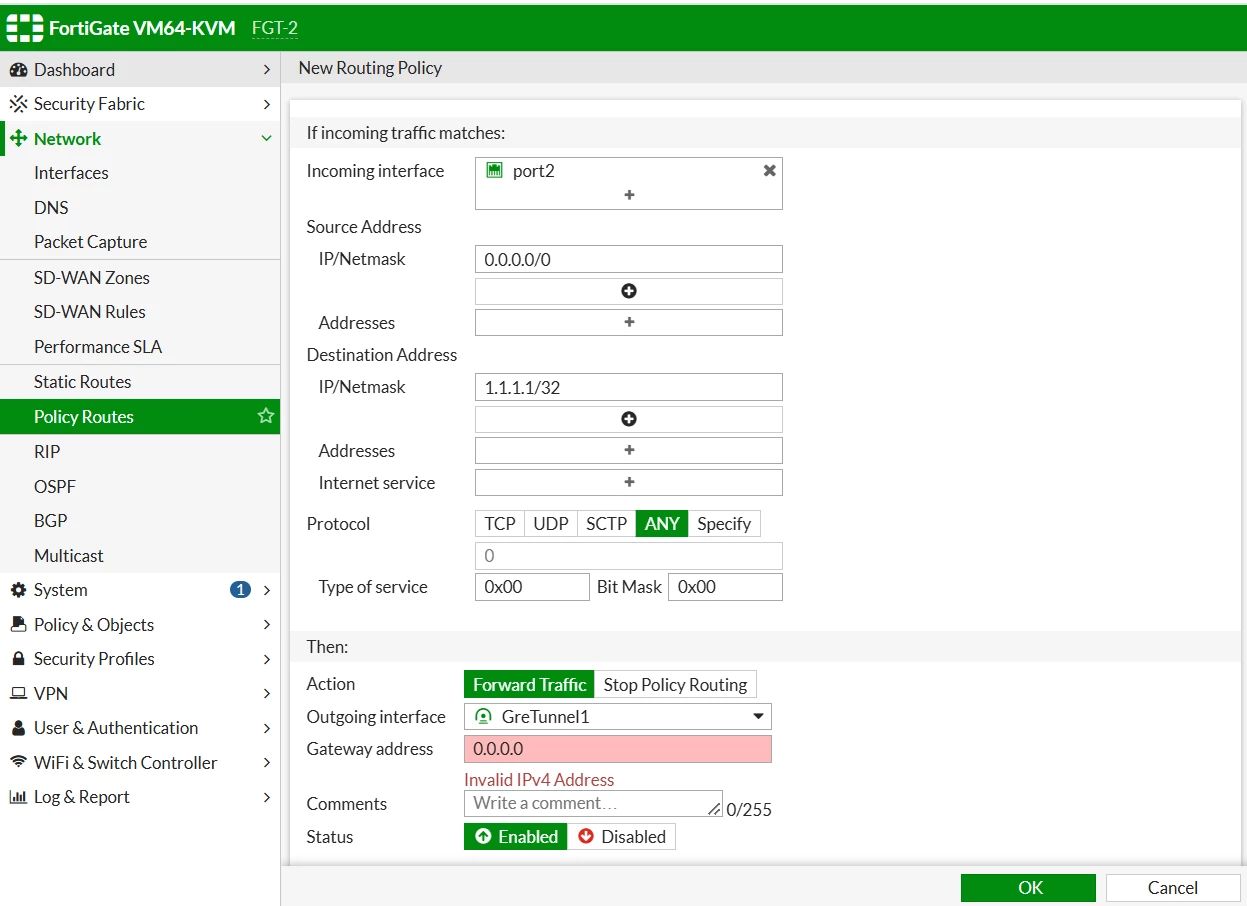This screenshot has width=1247, height=906.
Task: Select ANY protocol
Action: (662, 524)
